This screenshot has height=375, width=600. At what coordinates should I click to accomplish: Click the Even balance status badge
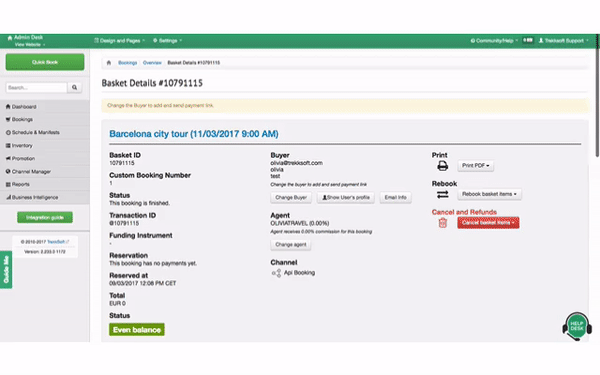coord(137,330)
